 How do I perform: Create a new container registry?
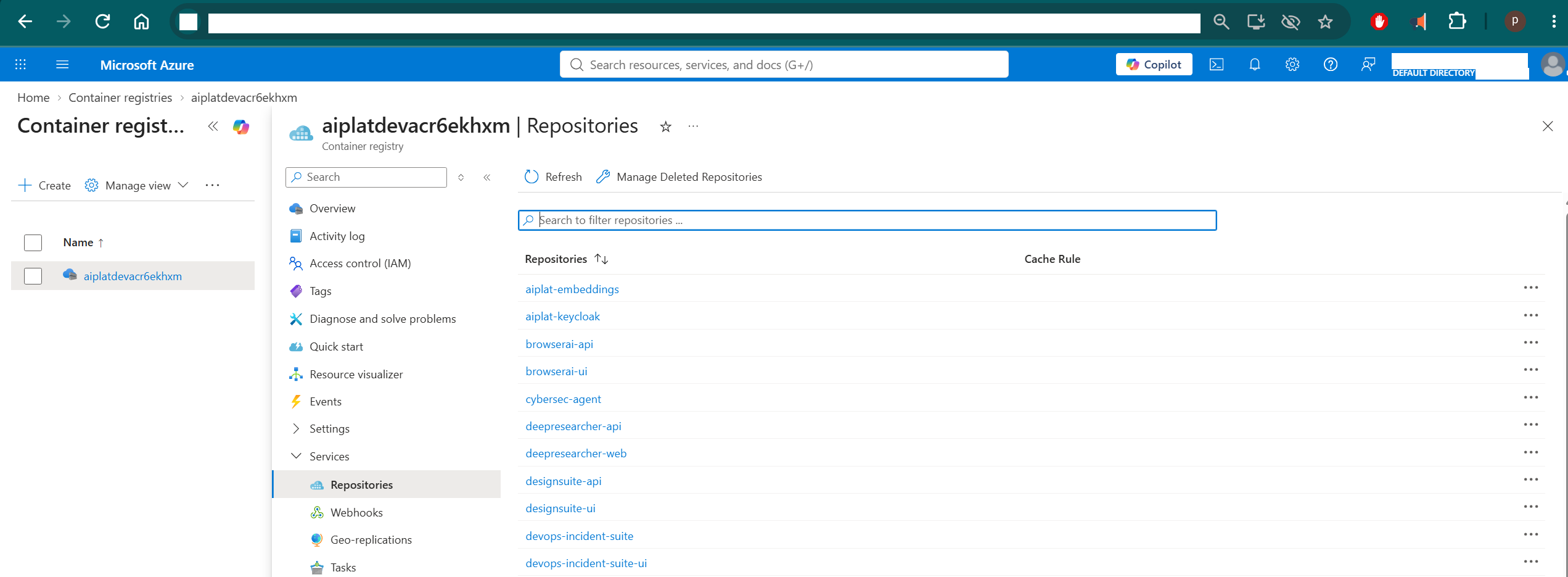44,185
